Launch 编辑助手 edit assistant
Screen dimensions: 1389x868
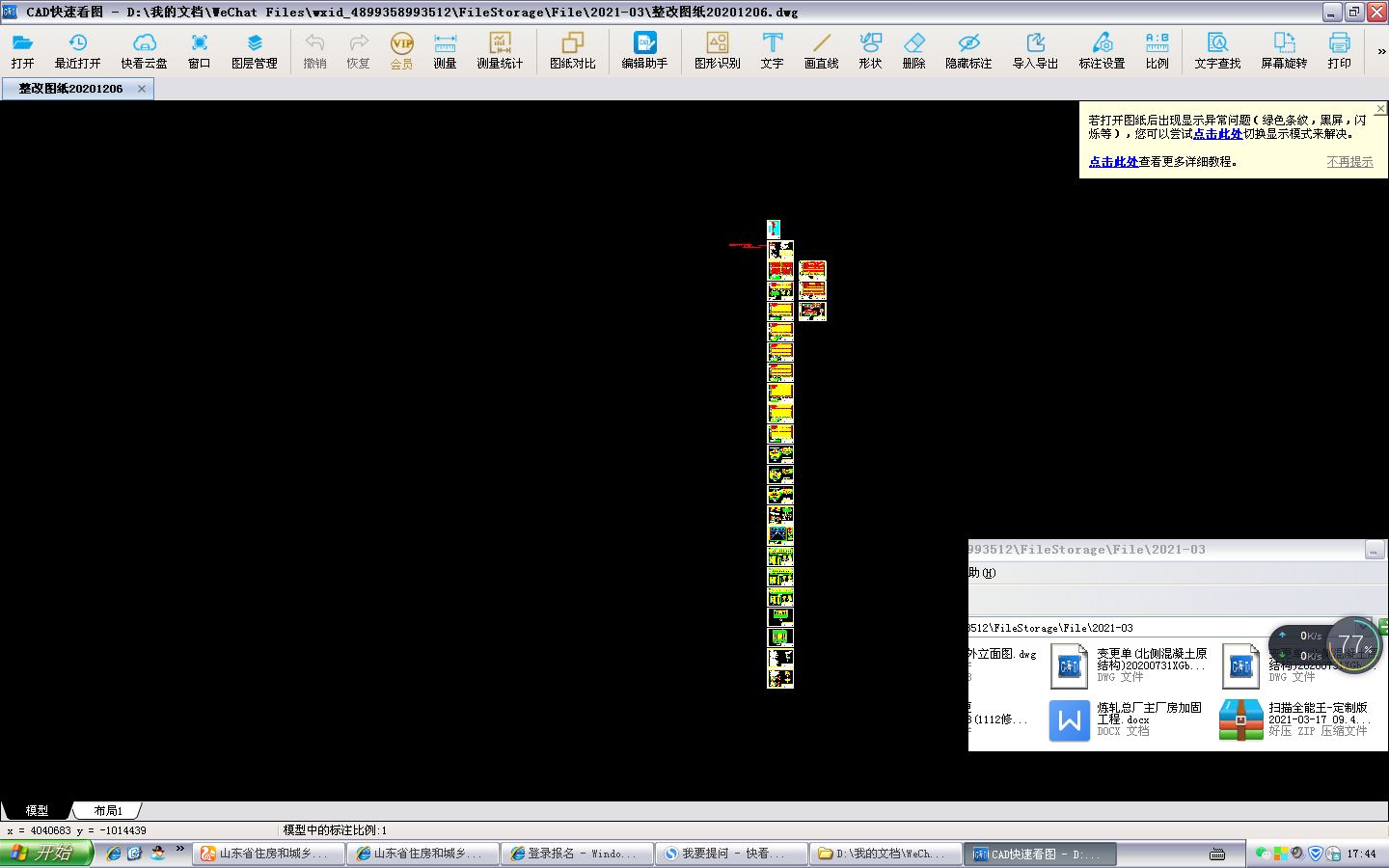point(644,50)
